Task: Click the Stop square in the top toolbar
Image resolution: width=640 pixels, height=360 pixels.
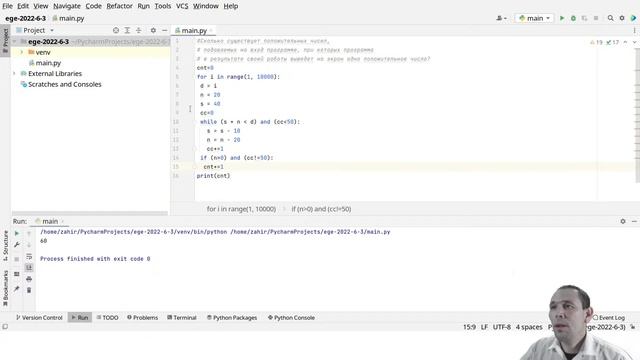Action: click(x=596, y=18)
